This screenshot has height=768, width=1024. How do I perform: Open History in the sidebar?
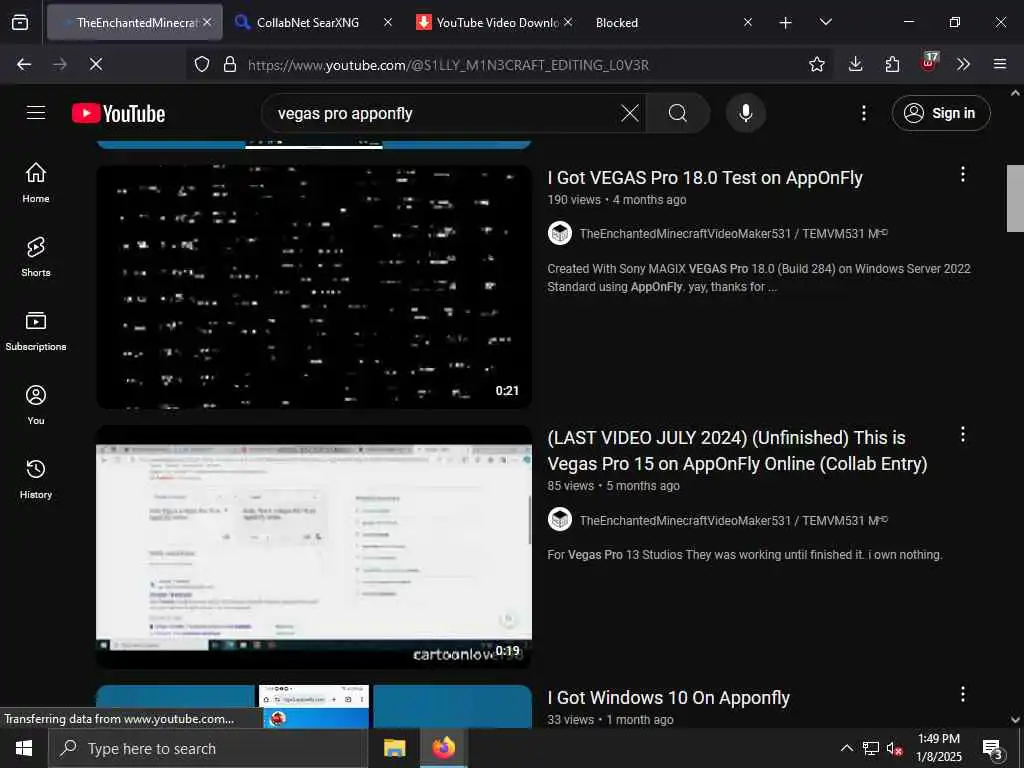[36, 479]
